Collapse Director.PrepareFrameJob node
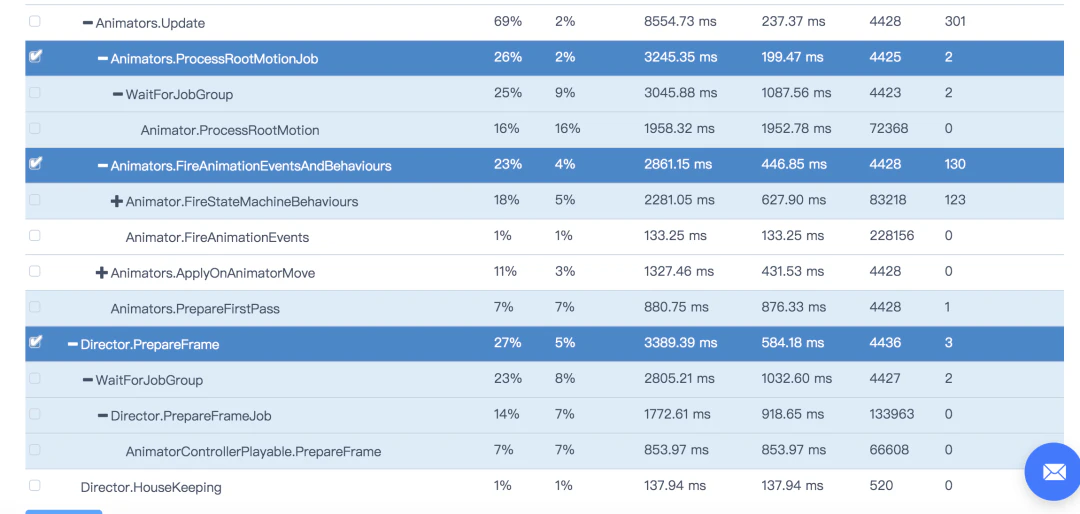Screen dimensions: 1080x514 click(x=103, y=416)
